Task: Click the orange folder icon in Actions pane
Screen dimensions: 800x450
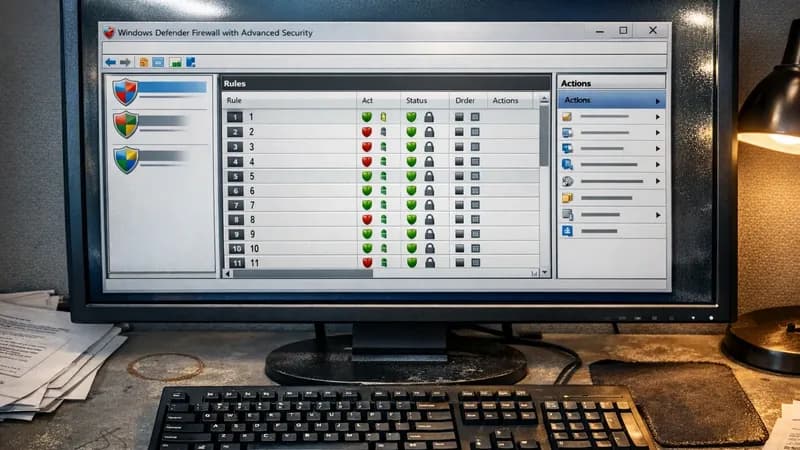Action: (567, 117)
